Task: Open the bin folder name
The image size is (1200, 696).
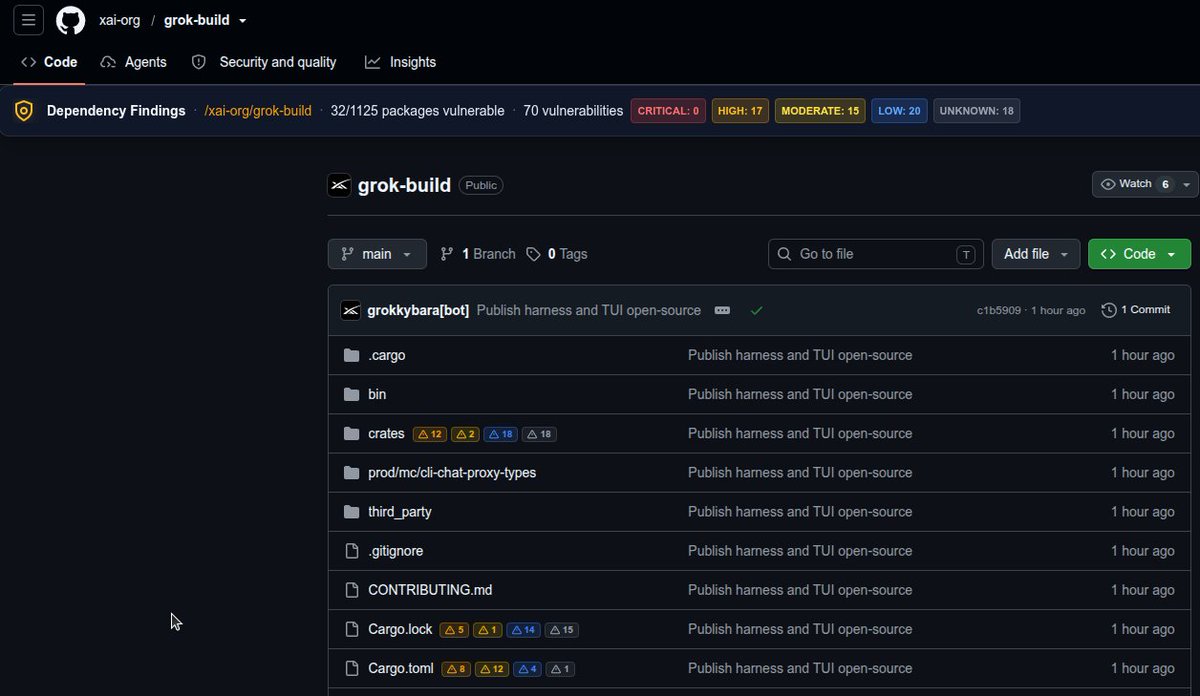Action: tap(377, 395)
